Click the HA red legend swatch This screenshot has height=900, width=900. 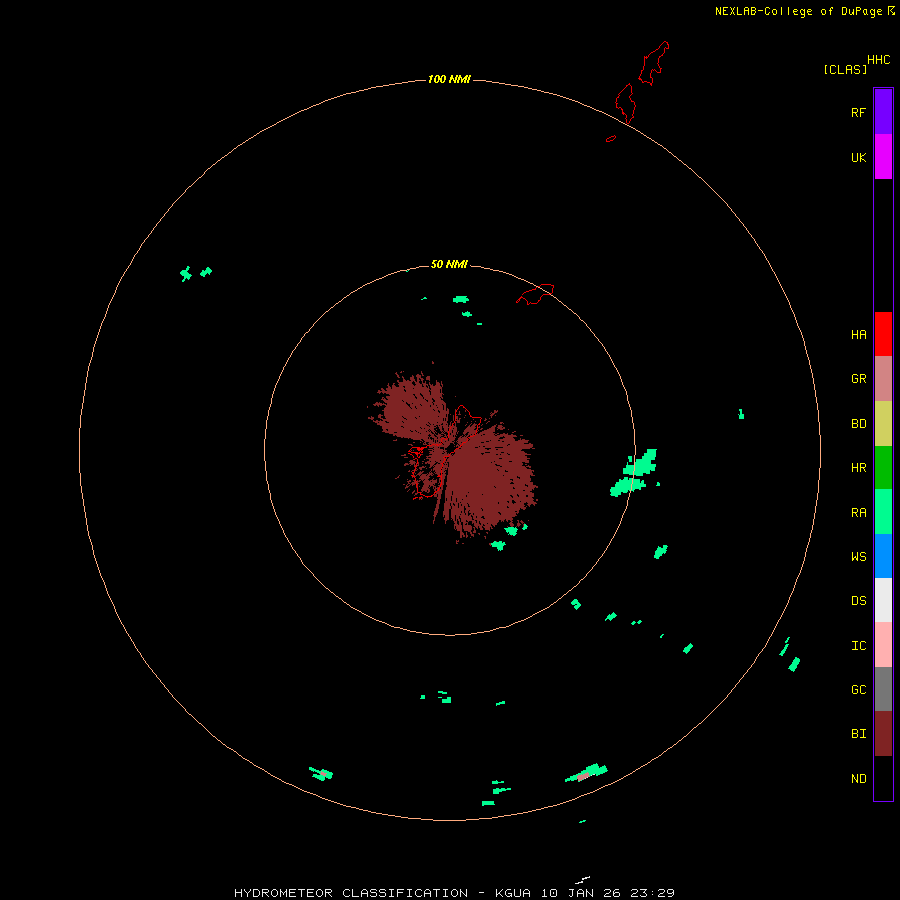click(883, 334)
